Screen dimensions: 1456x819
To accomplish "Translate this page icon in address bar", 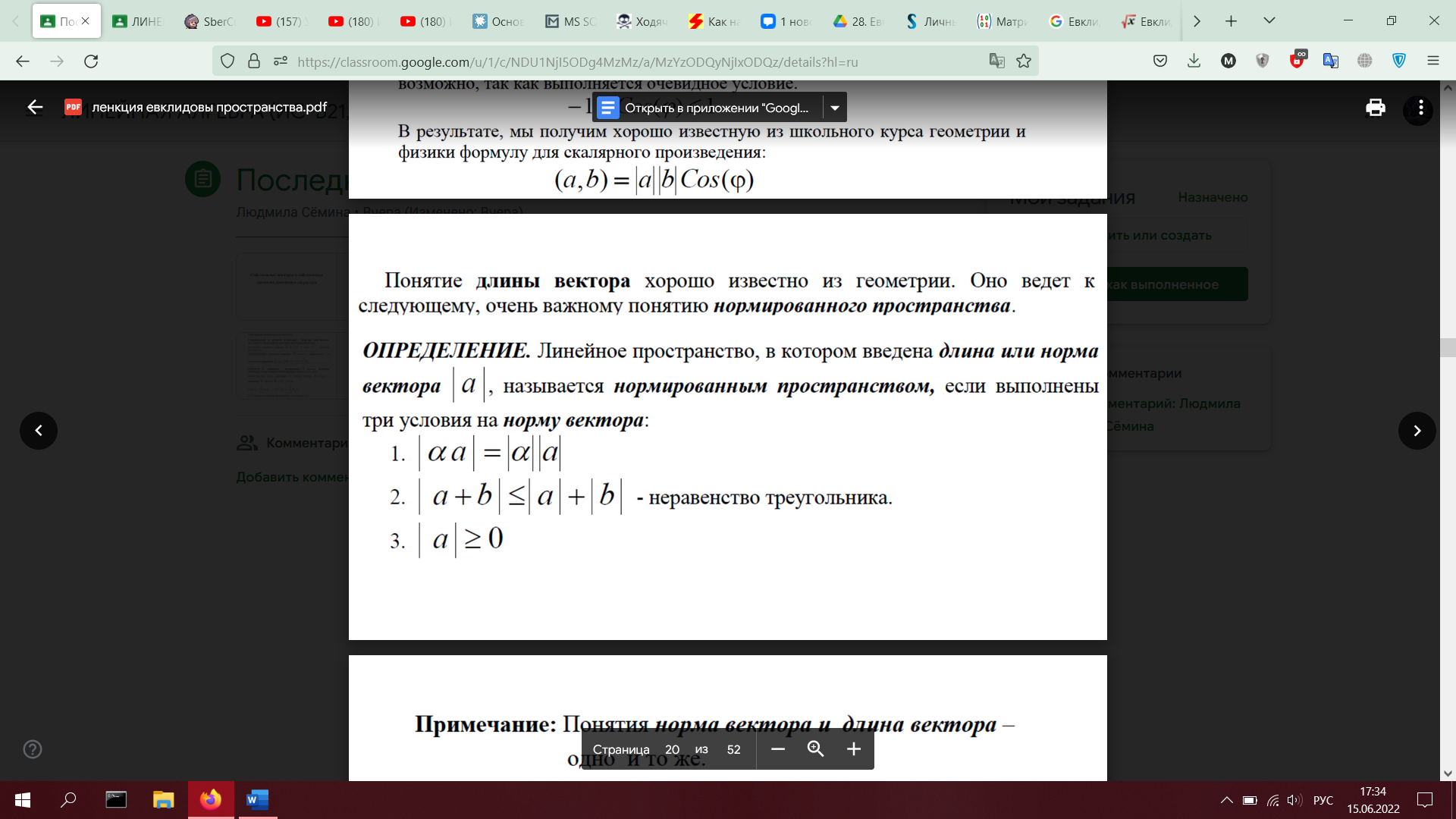I will coord(997,61).
